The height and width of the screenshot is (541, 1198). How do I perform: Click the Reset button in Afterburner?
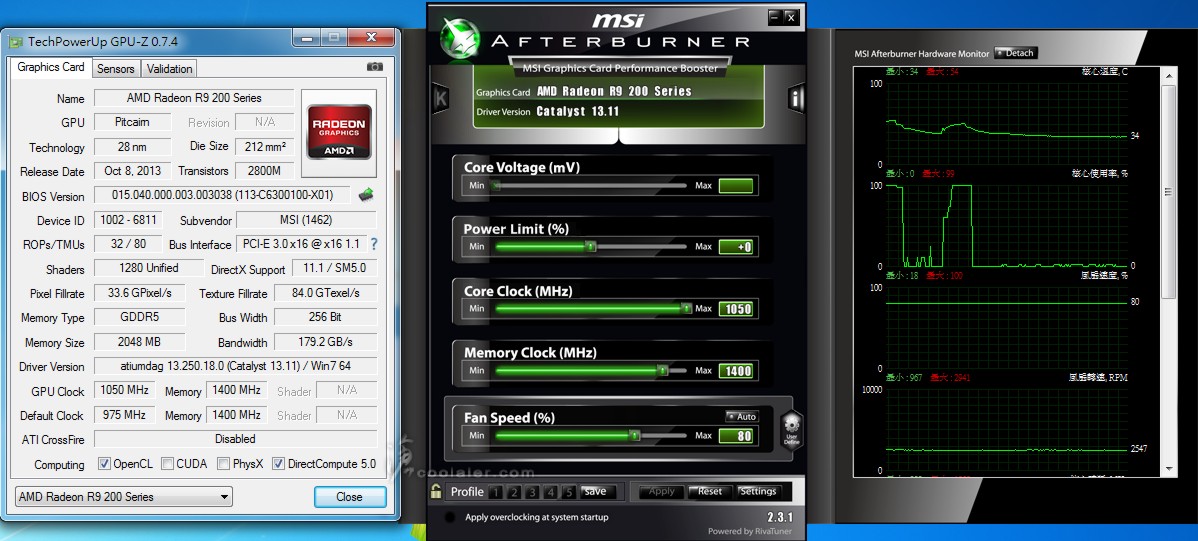pyautogui.click(x=710, y=491)
